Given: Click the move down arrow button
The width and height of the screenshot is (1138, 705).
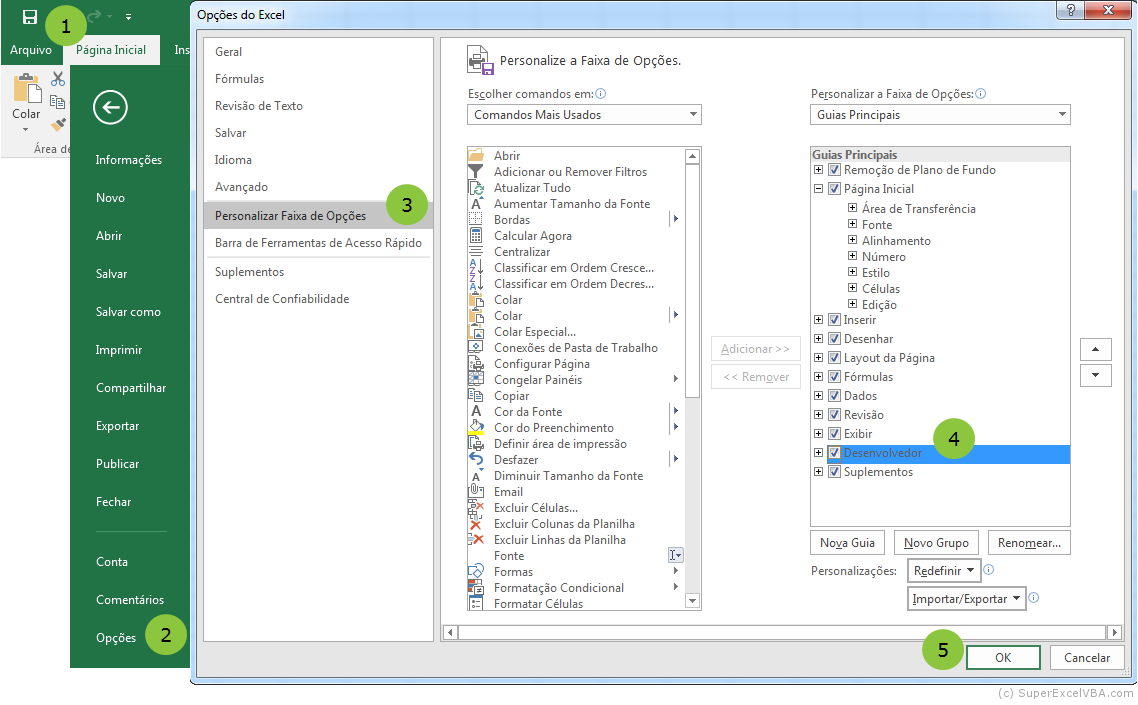Looking at the screenshot, I should point(1095,375).
